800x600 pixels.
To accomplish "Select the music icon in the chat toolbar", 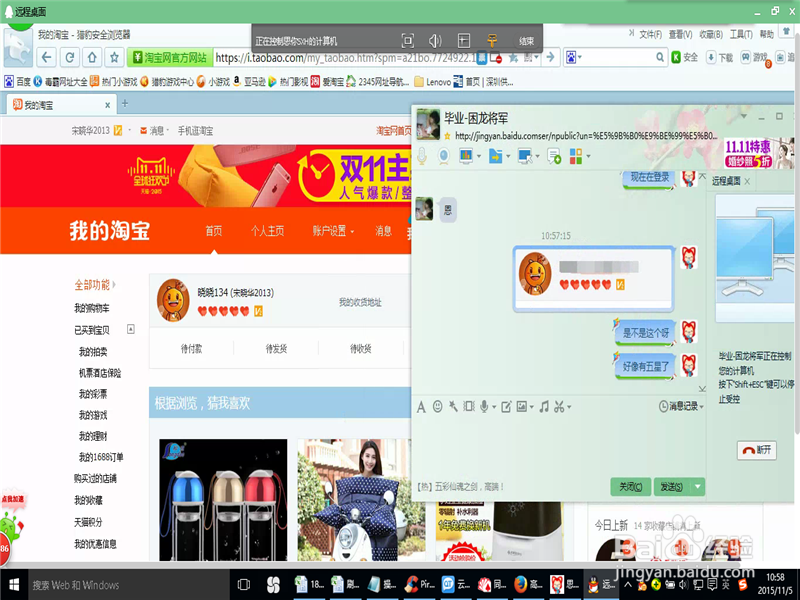I will click(544, 406).
